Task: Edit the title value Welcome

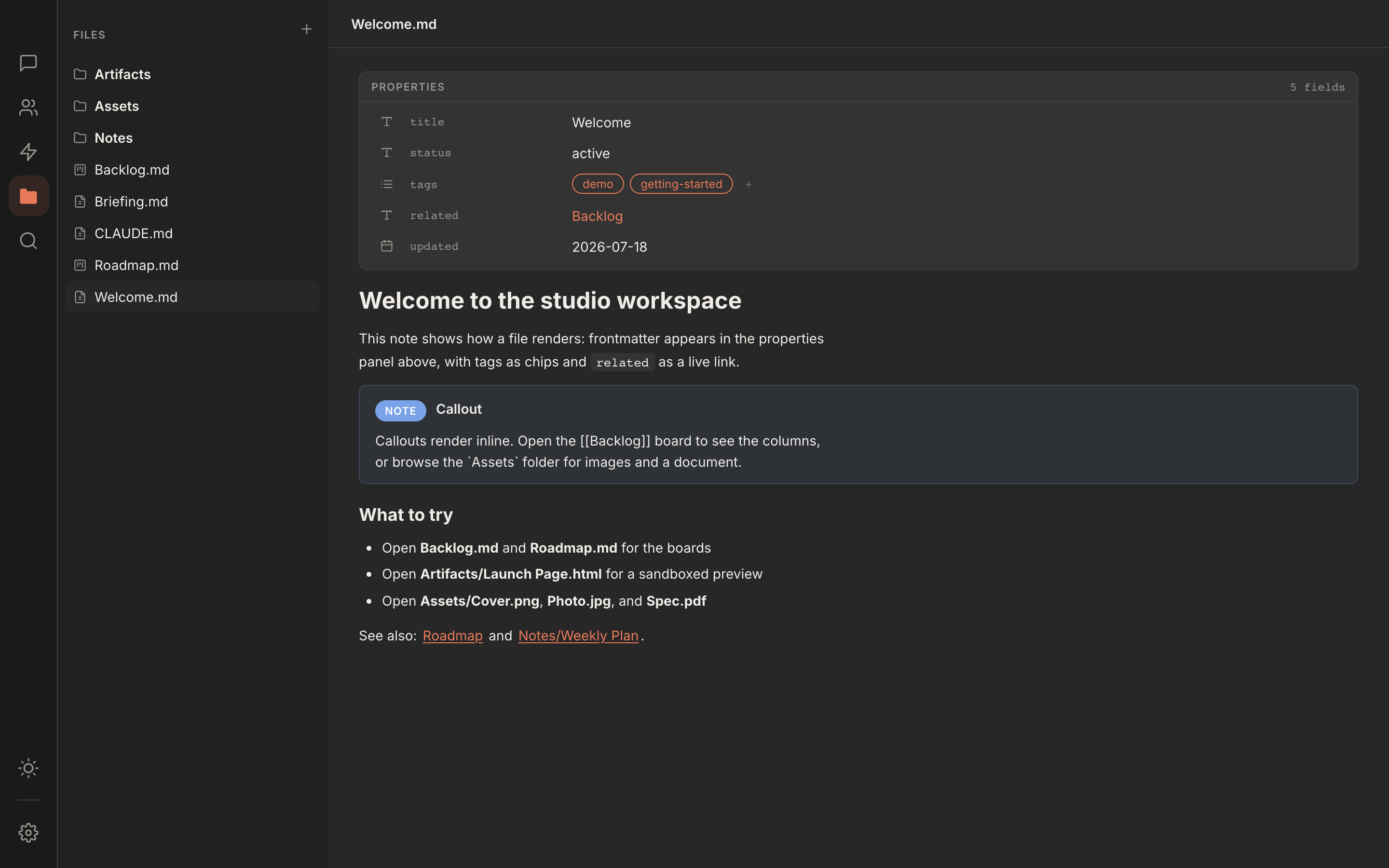Action: click(x=601, y=122)
